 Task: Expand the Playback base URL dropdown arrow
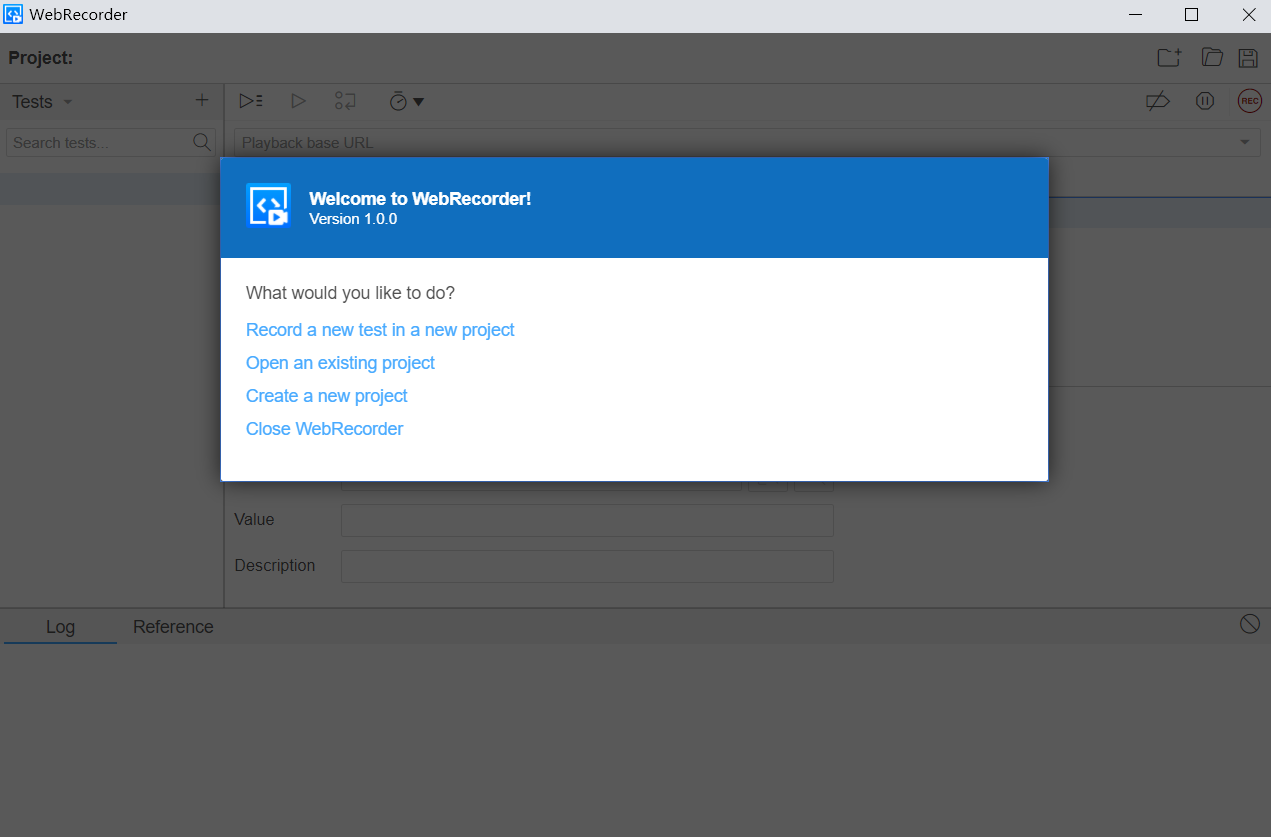1245,143
